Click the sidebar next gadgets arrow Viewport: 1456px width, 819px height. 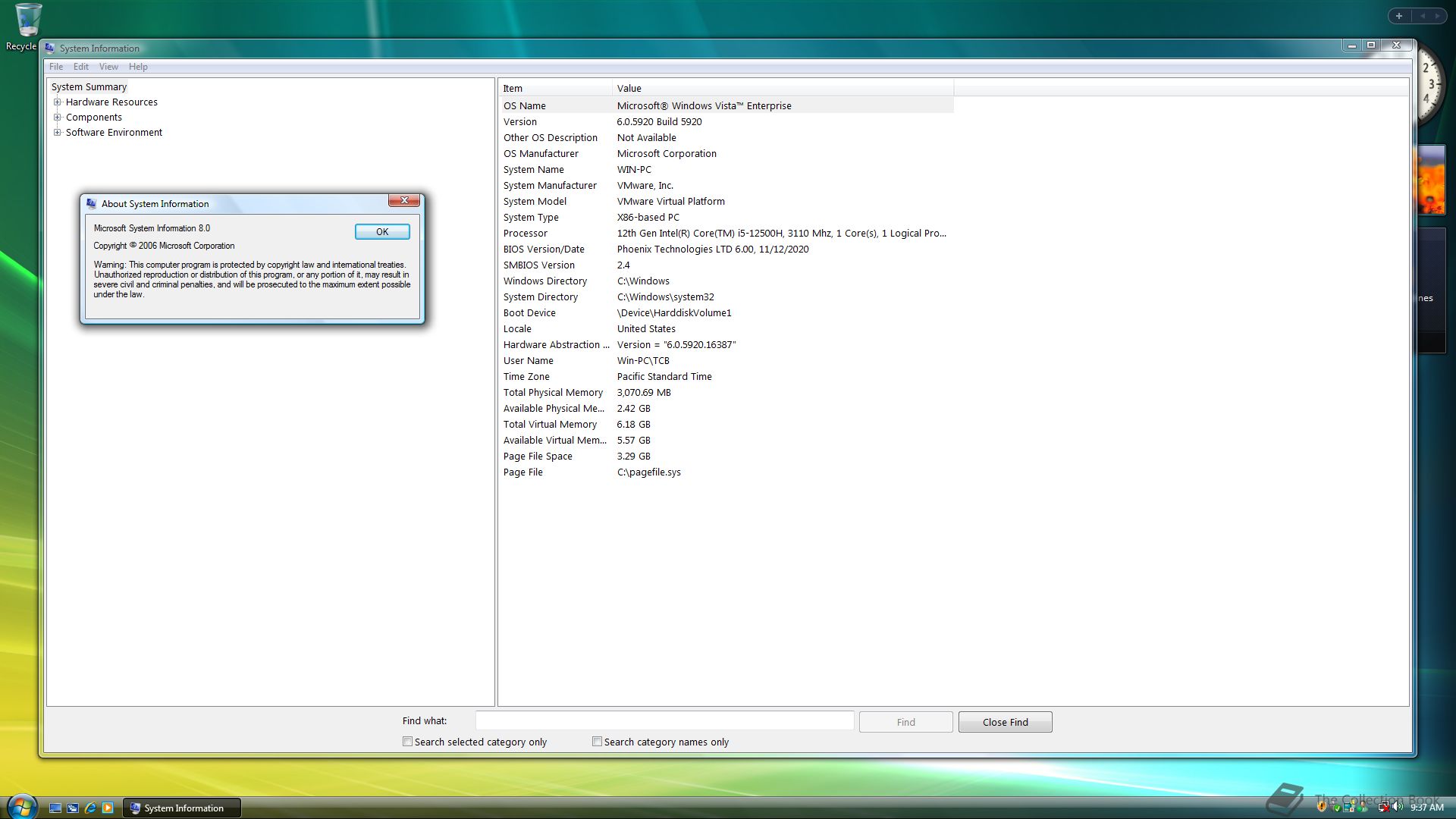(1437, 16)
